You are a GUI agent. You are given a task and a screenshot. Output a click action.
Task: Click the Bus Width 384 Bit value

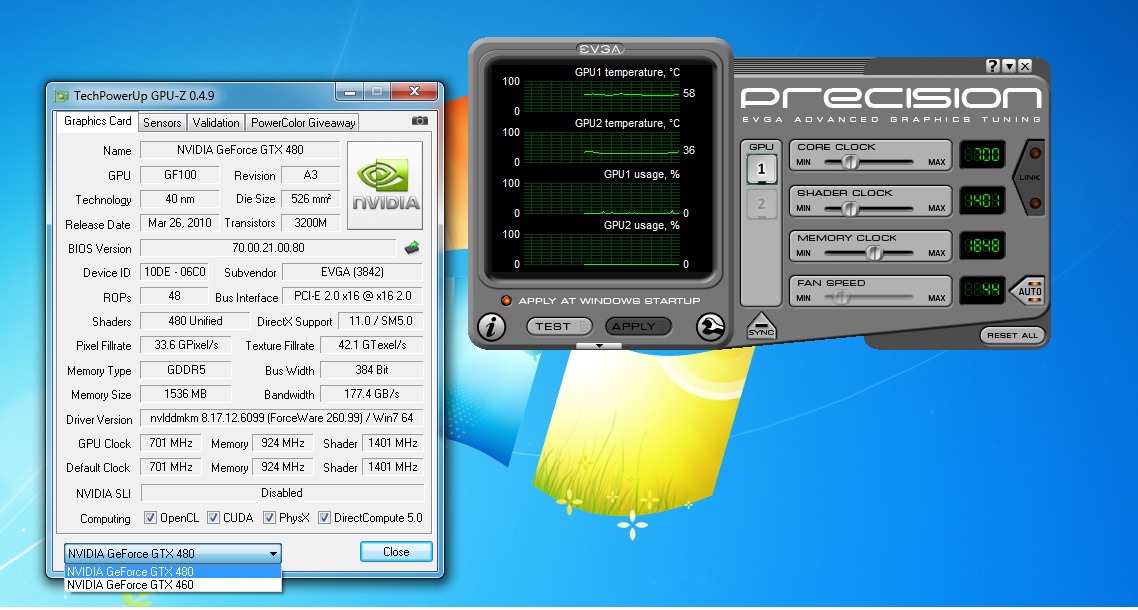click(372, 370)
